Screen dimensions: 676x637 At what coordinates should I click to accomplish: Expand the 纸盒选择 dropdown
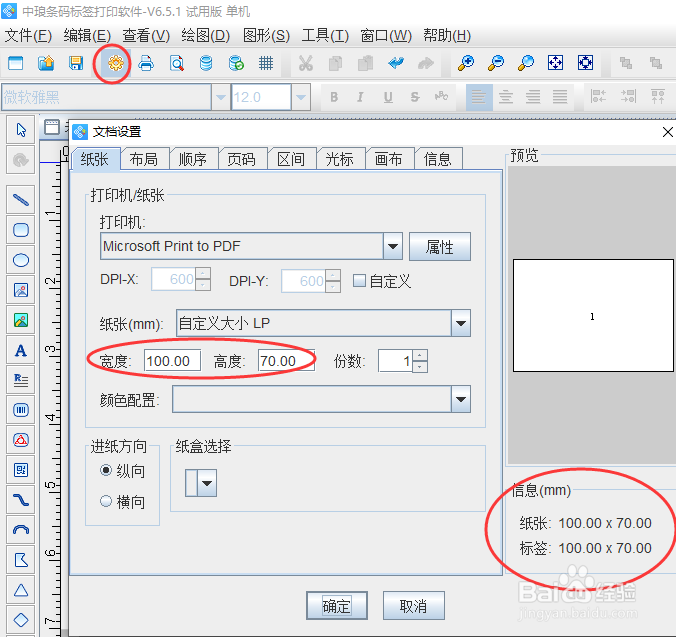[x=207, y=483]
